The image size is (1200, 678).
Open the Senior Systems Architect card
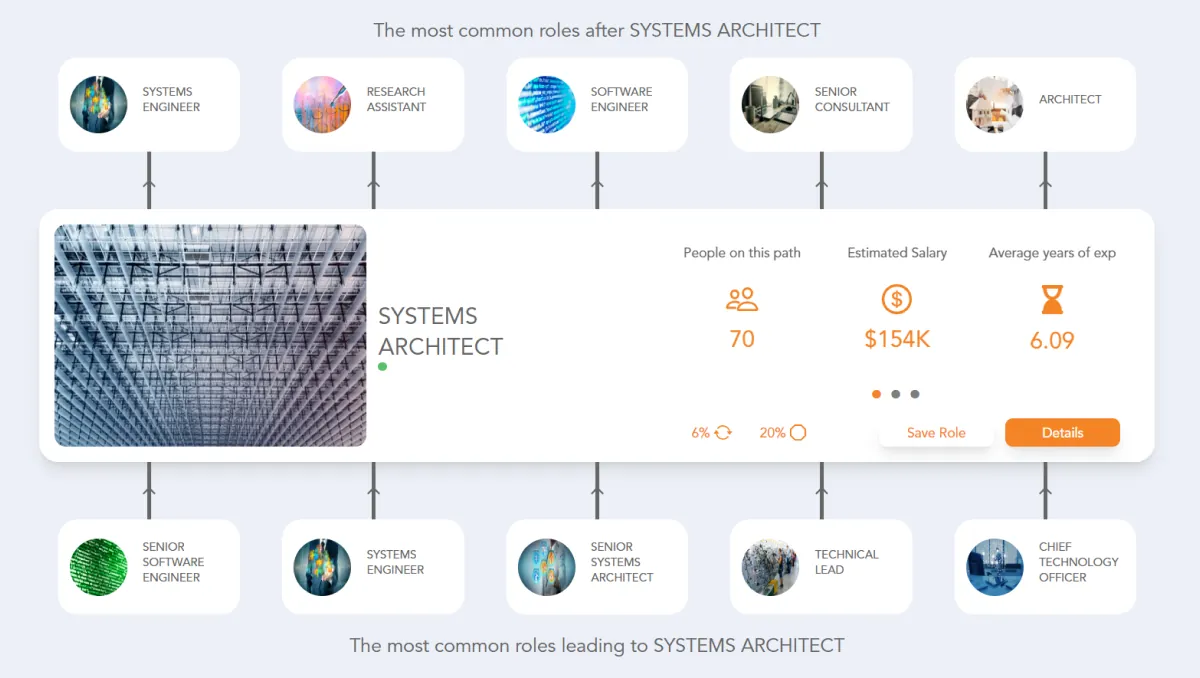[597, 567]
